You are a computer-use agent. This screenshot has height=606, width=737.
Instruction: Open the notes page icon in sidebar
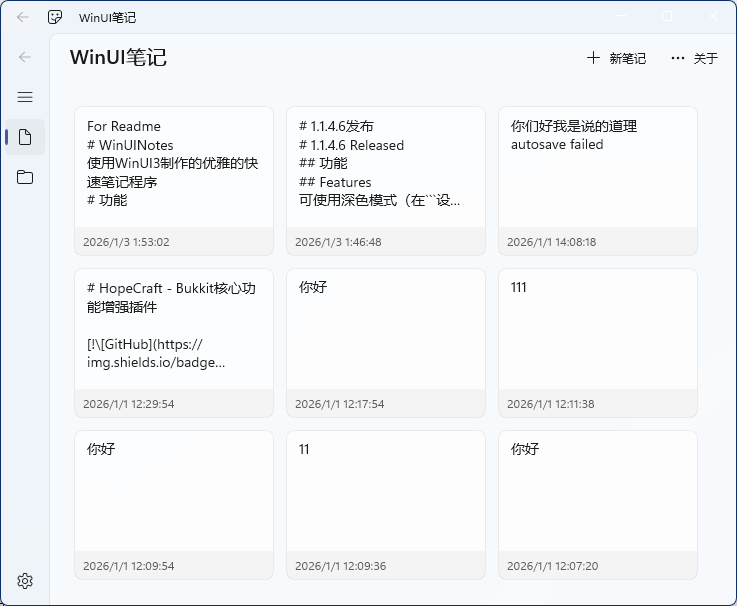pos(25,137)
